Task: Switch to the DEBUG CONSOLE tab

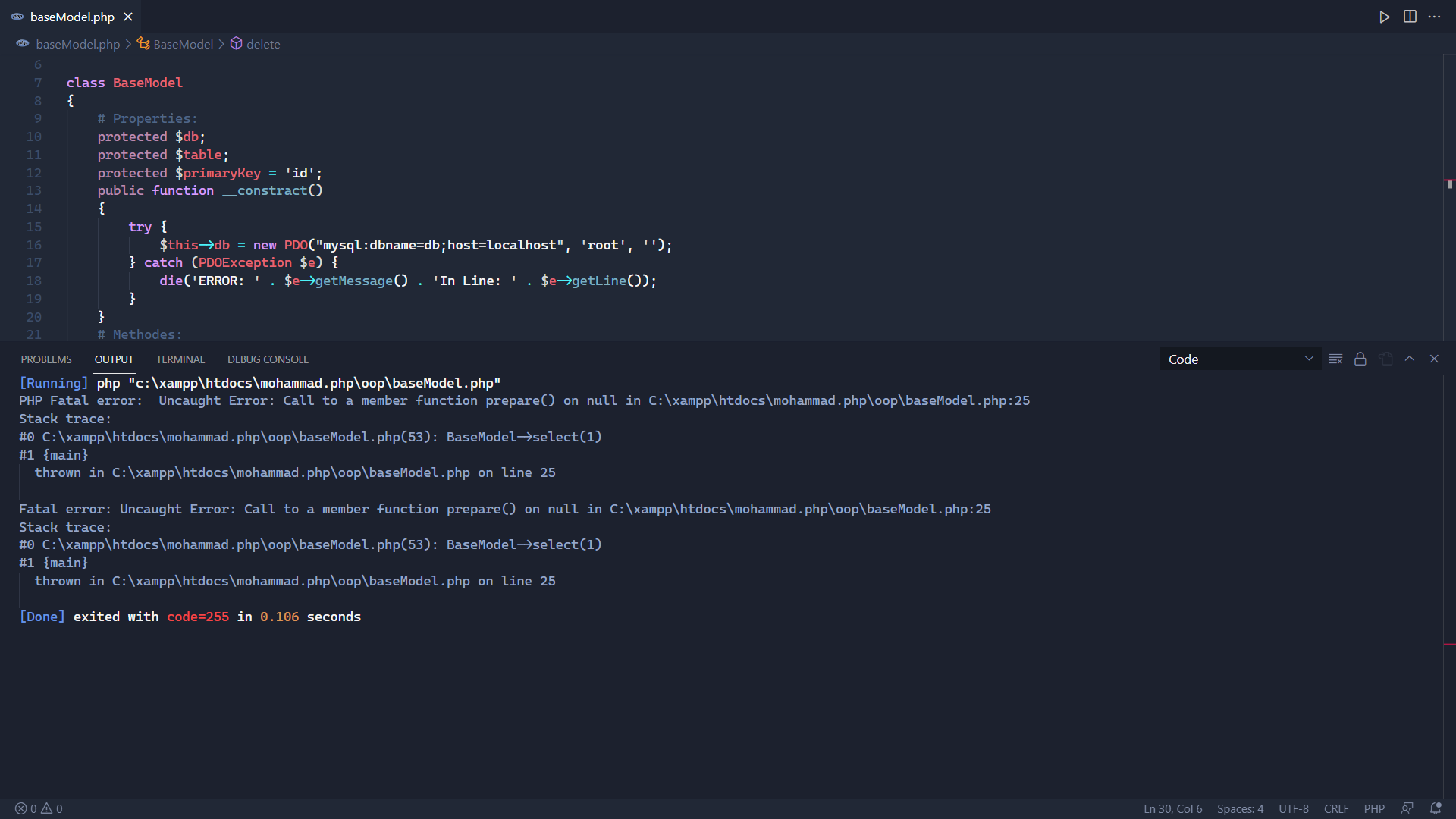Action: click(x=268, y=359)
